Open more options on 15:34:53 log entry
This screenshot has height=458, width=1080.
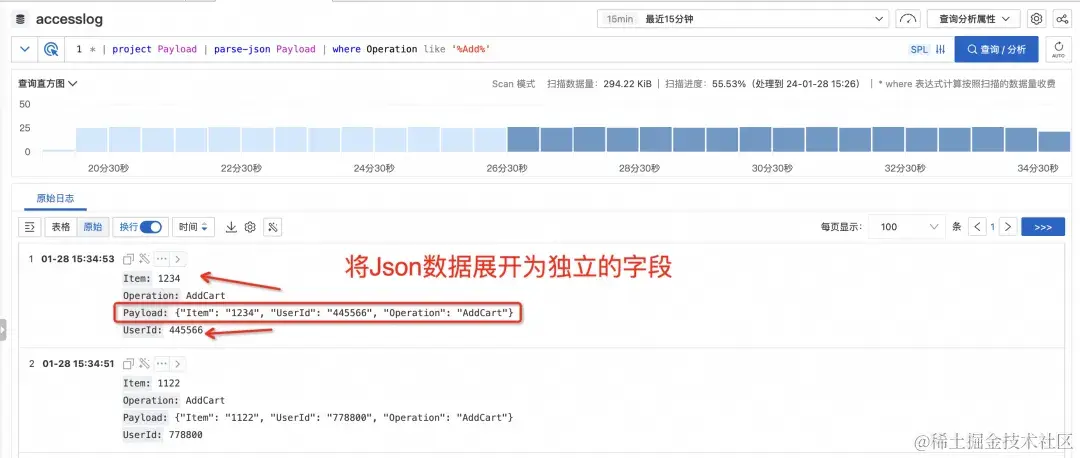point(161,259)
